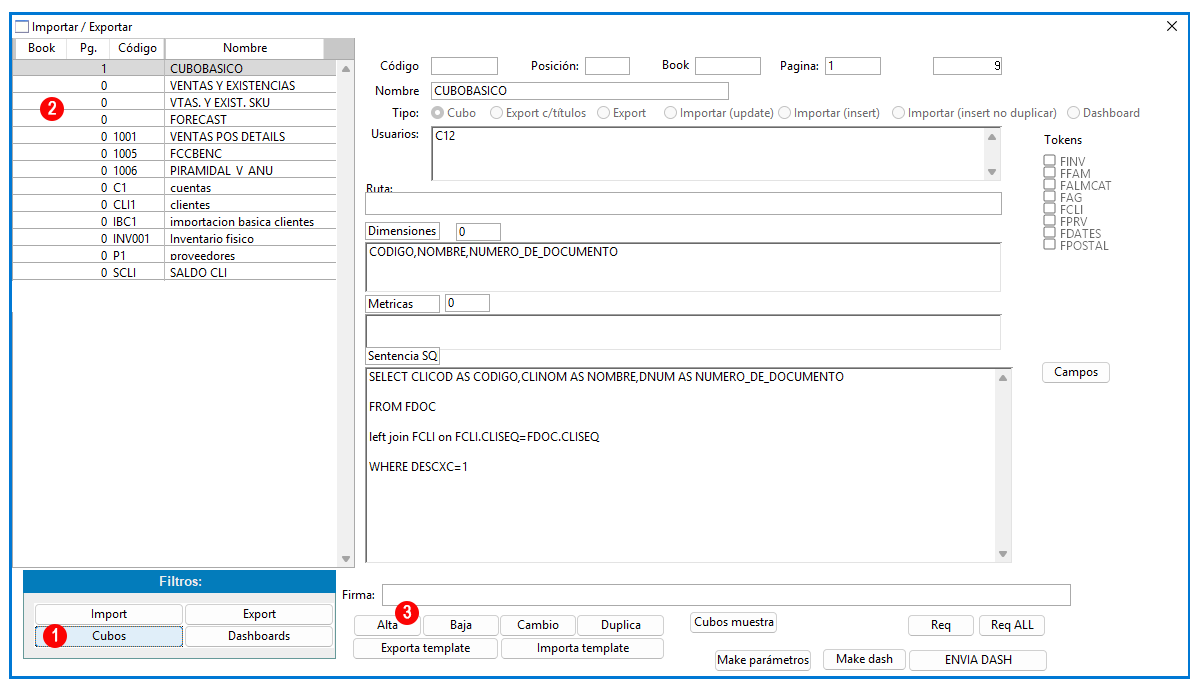Show Dashboards using the filter button
1200x689 pixels.
259,636
